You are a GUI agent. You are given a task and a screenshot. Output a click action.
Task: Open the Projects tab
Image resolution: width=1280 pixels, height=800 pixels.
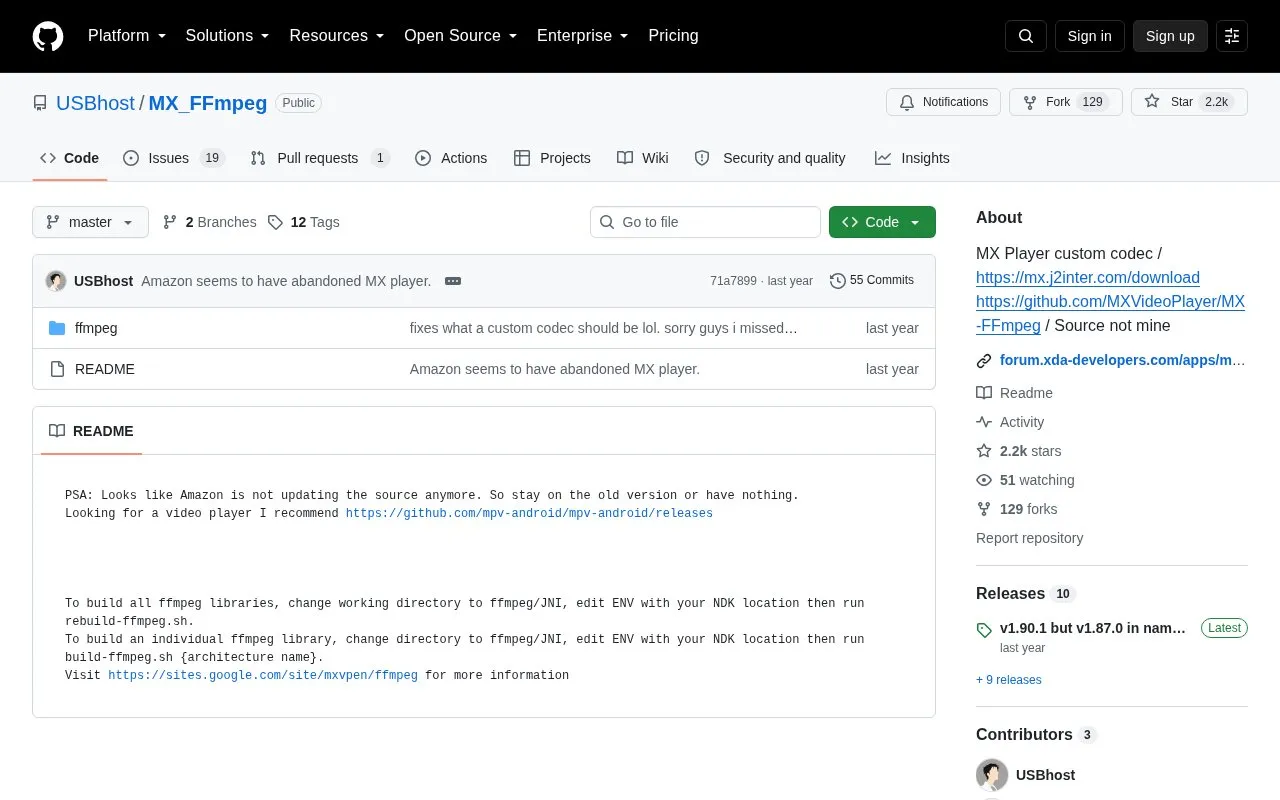tap(552, 158)
